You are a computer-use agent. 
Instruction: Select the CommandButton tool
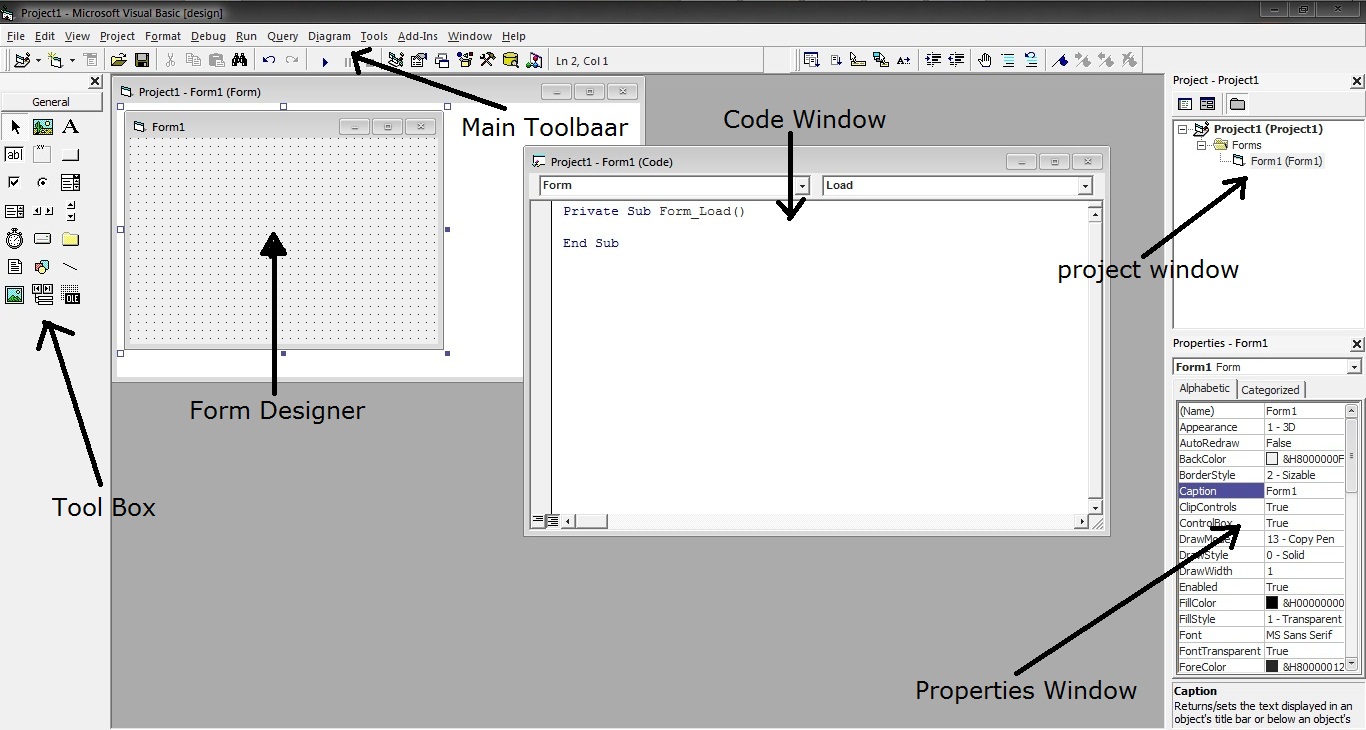[70, 154]
